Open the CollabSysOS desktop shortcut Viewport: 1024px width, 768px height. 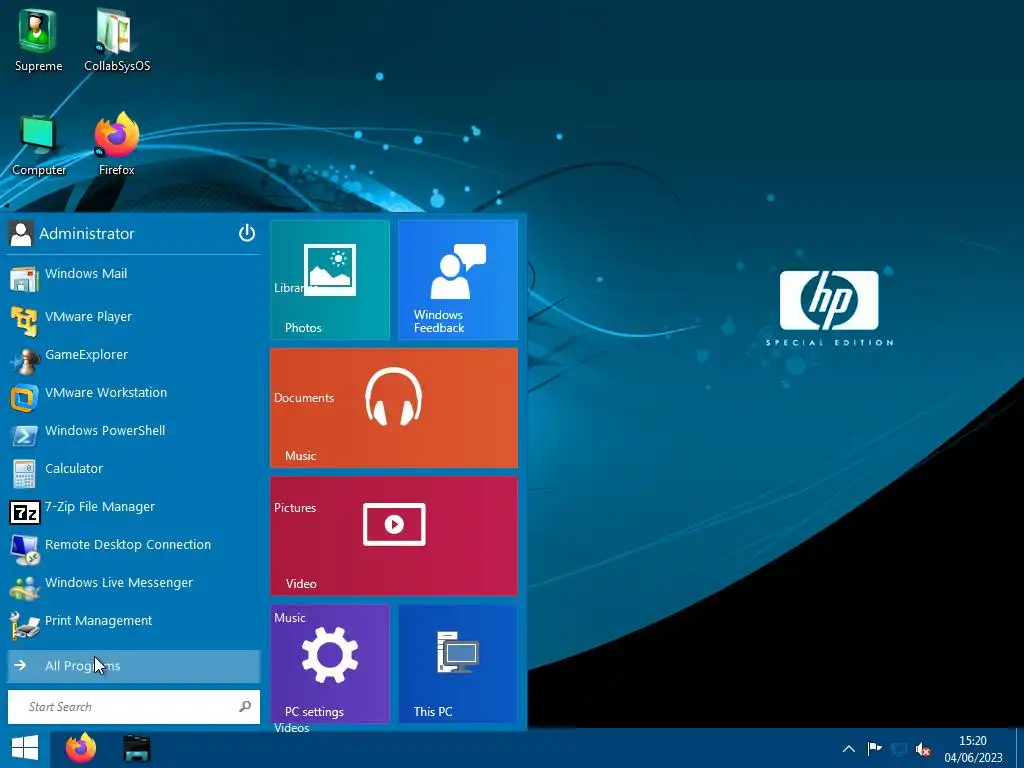(x=117, y=39)
